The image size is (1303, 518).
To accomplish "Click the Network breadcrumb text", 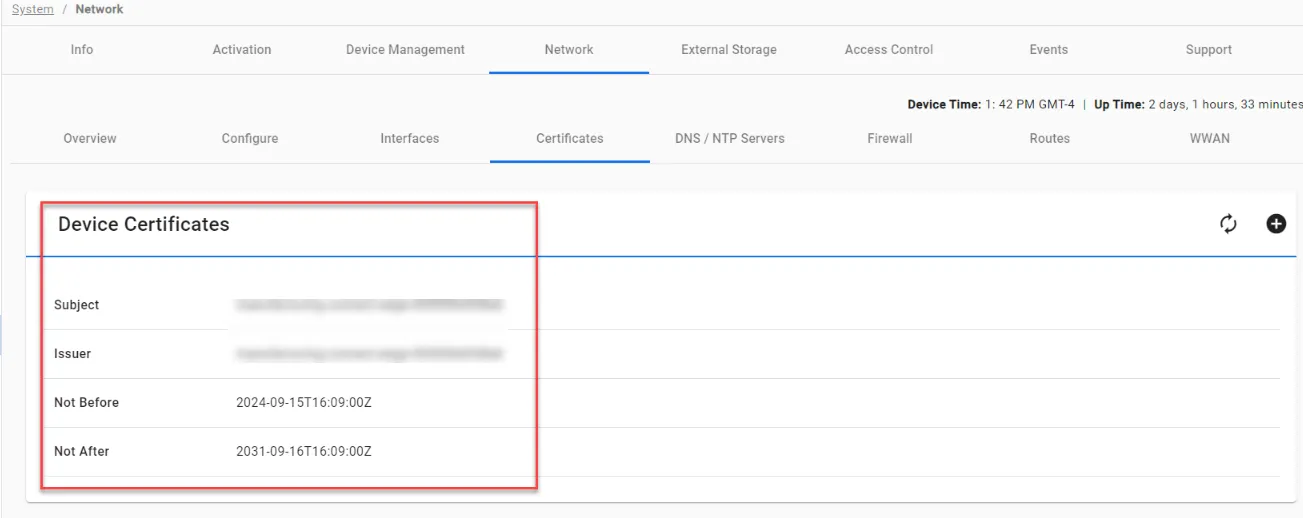I will 100,9.
